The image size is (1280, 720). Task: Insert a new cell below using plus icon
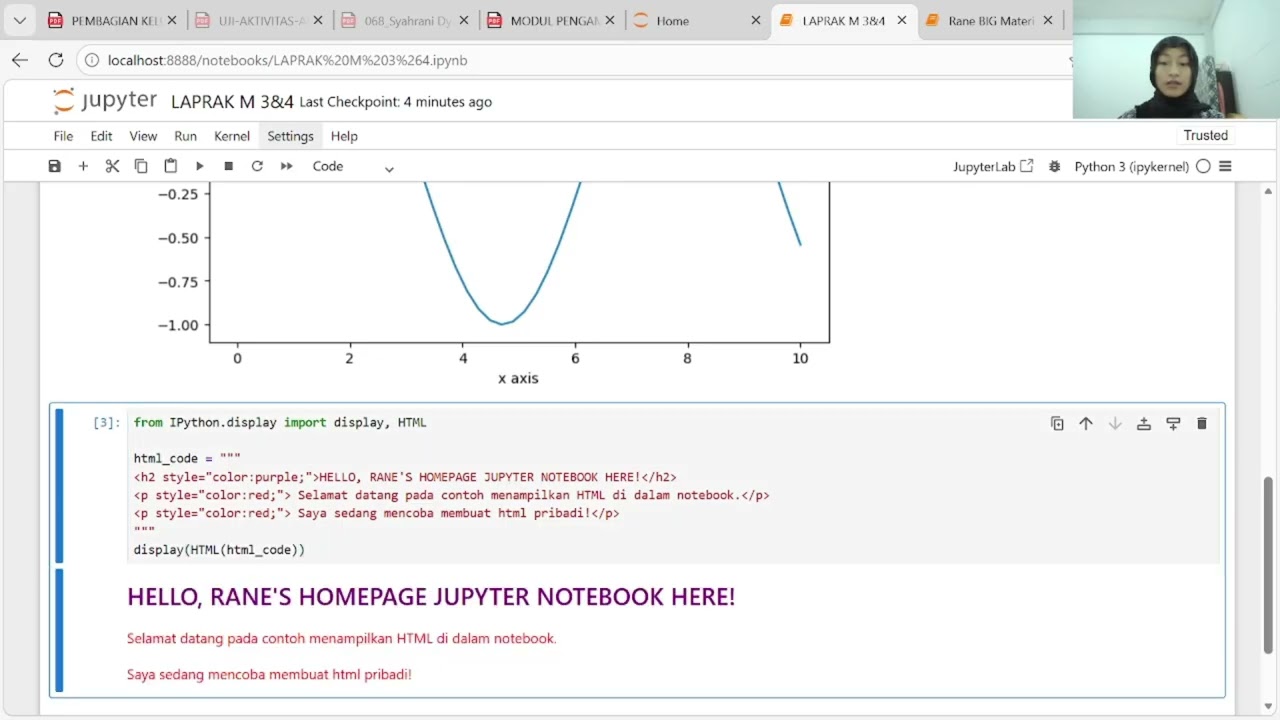[83, 166]
